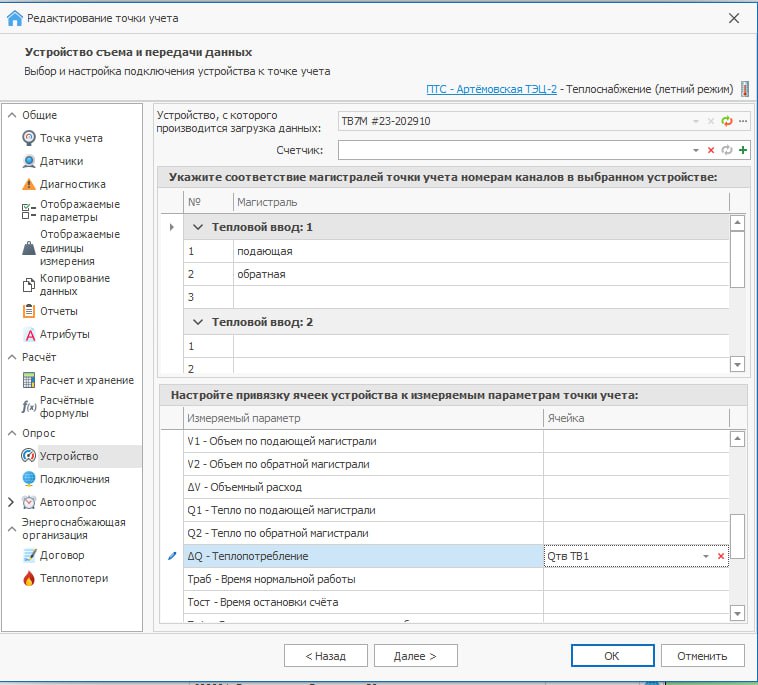The image size is (758, 685).
Task: Go to Расчет и хранение settings
Action: tap(86, 380)
